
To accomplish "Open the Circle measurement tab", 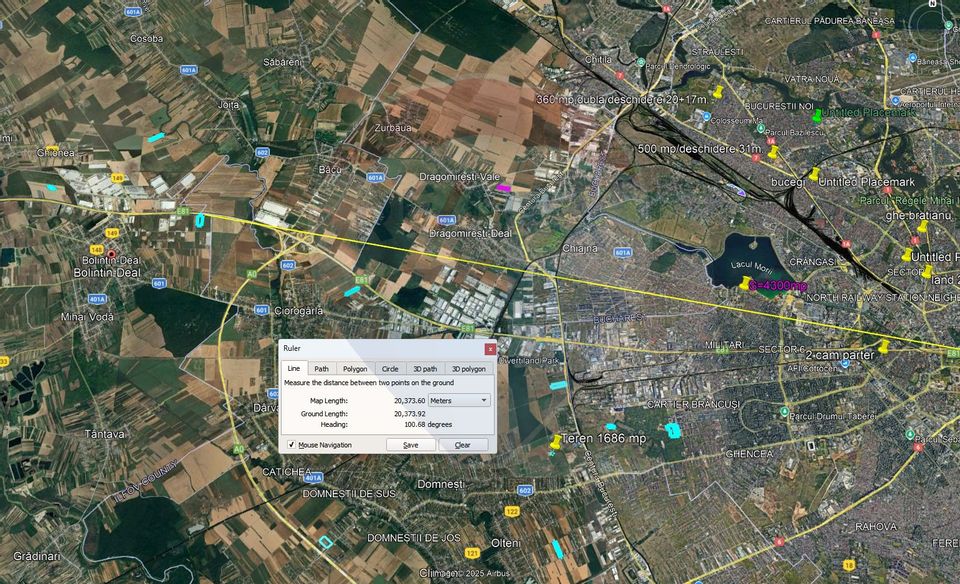I will (391, 369).
